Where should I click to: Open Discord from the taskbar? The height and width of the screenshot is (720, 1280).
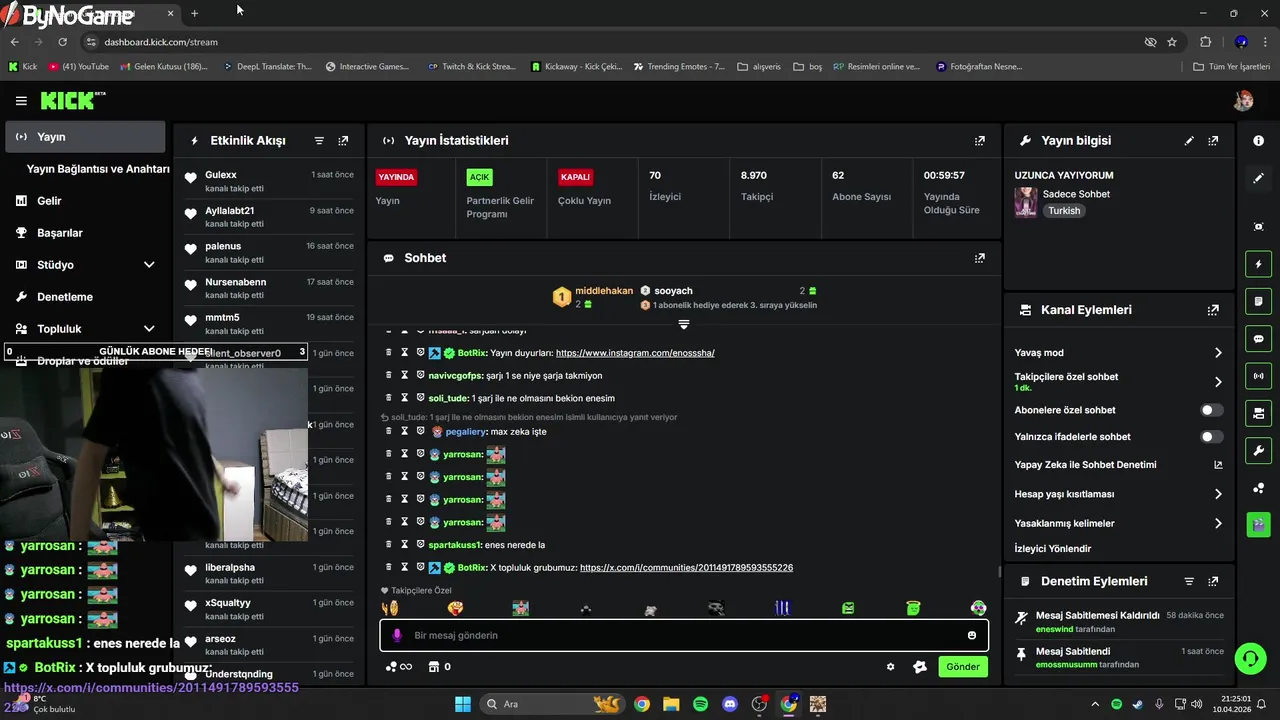tap(730, 704)
